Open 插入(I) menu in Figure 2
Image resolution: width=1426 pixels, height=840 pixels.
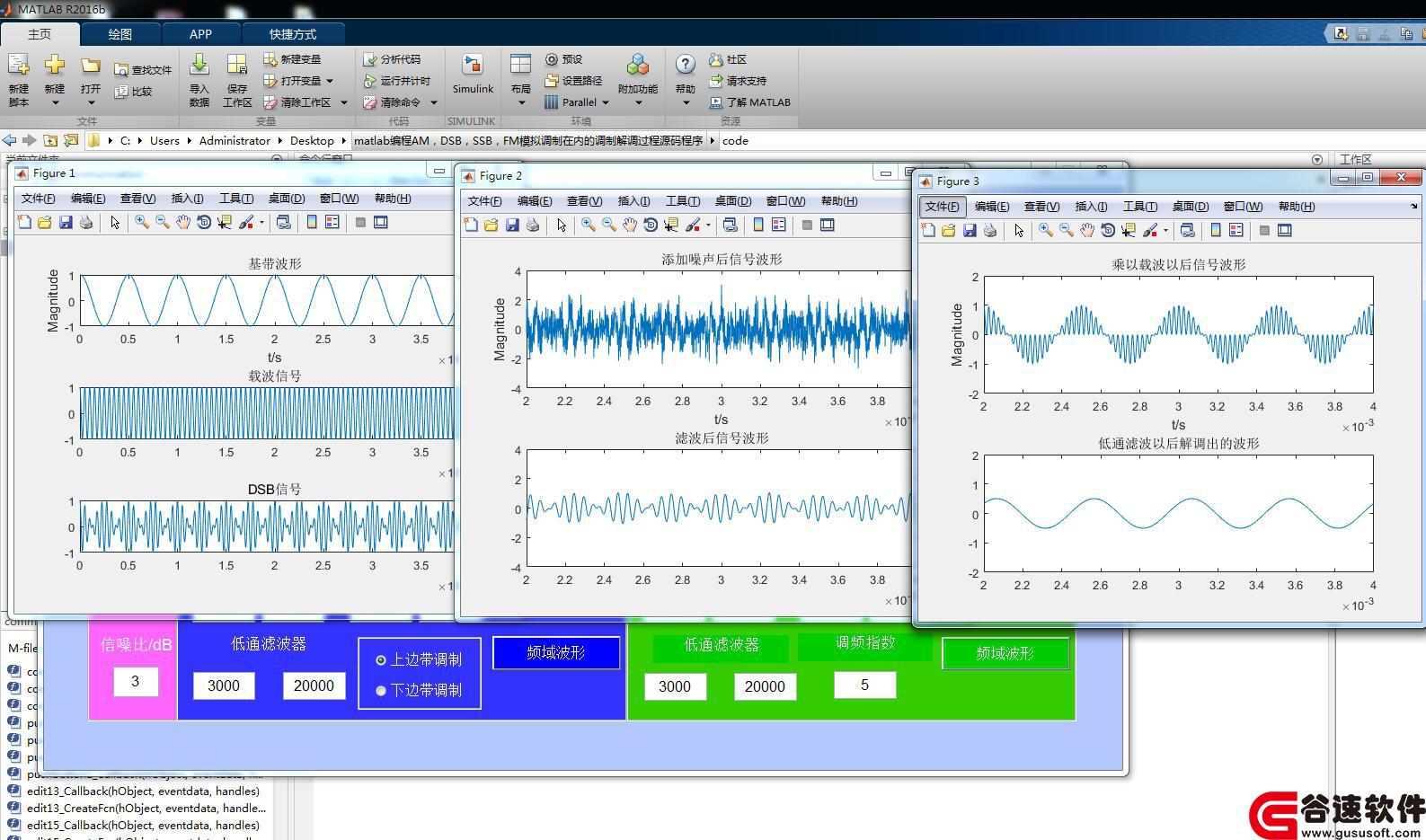pyautogui.click(x=633, y=201)
